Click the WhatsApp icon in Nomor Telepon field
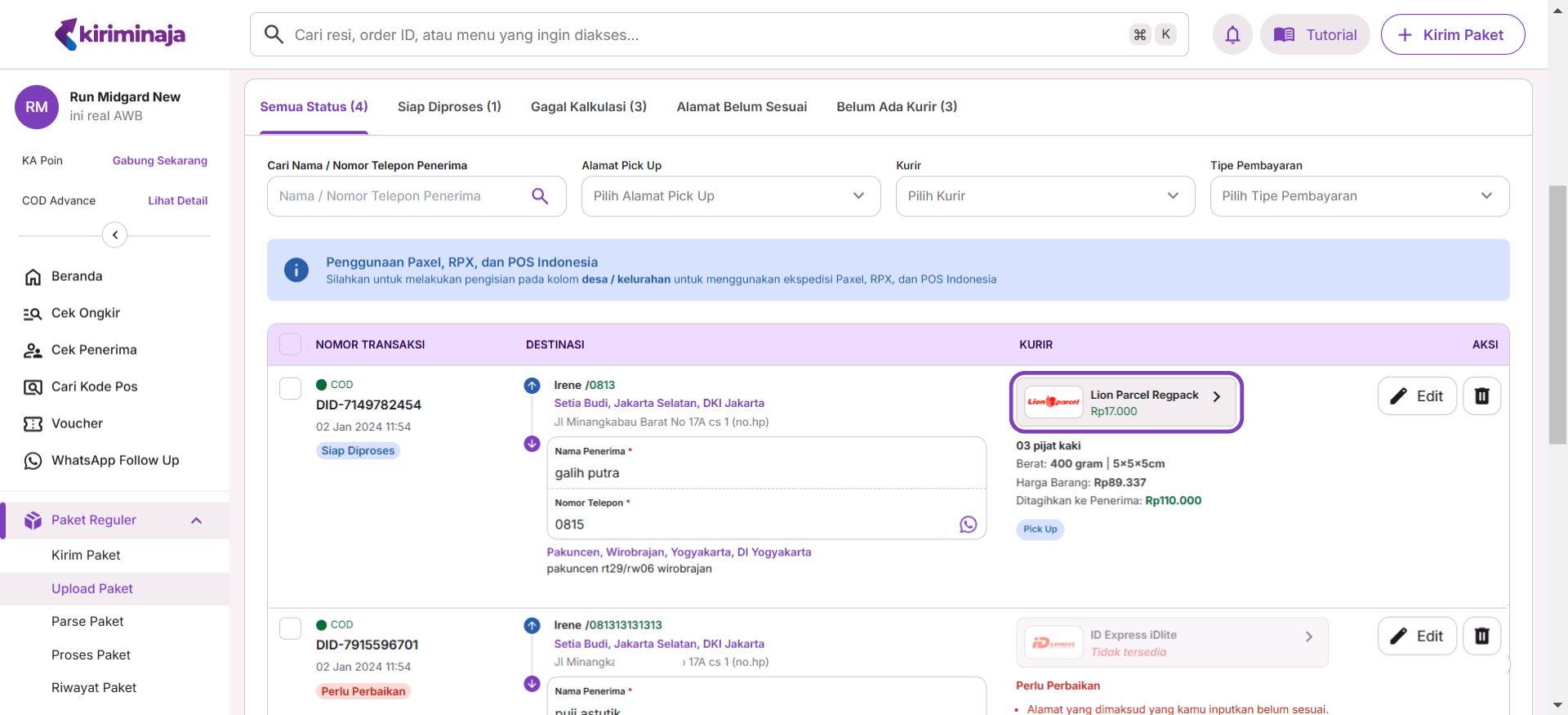1568x715 pixels. click(968, 525)
